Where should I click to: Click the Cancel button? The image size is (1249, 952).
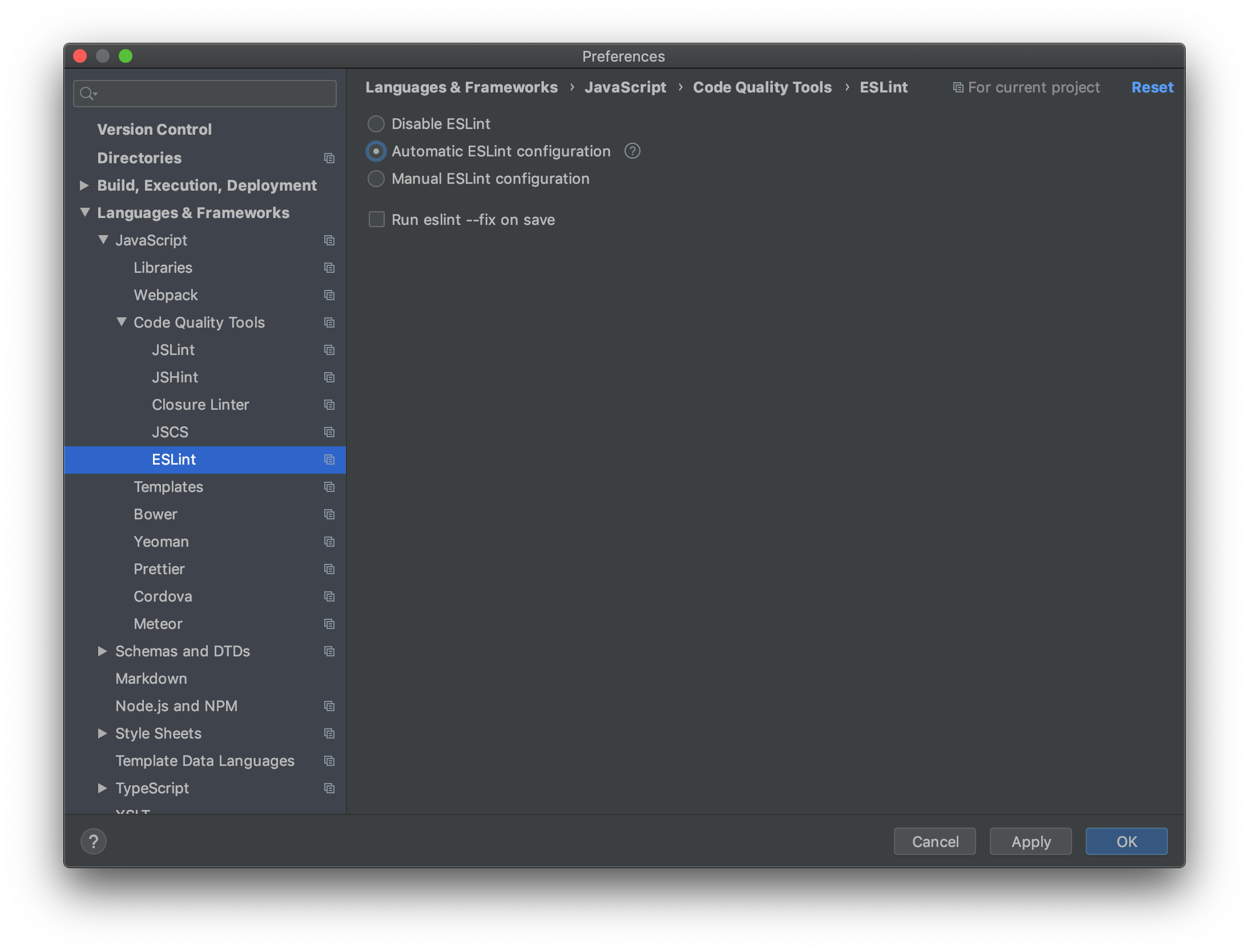coord(935,841)
